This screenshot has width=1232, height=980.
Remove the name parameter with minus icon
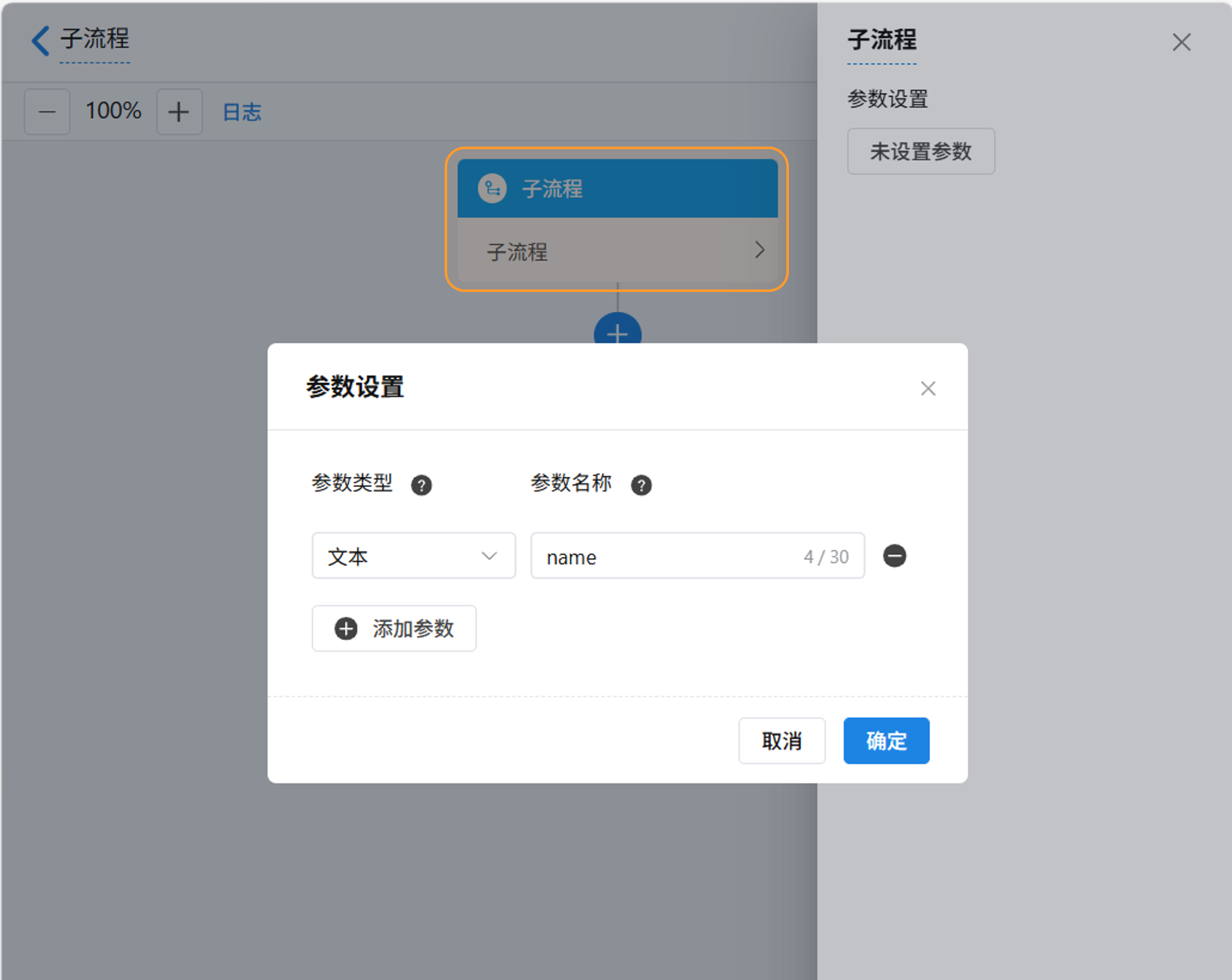[894, 556]
